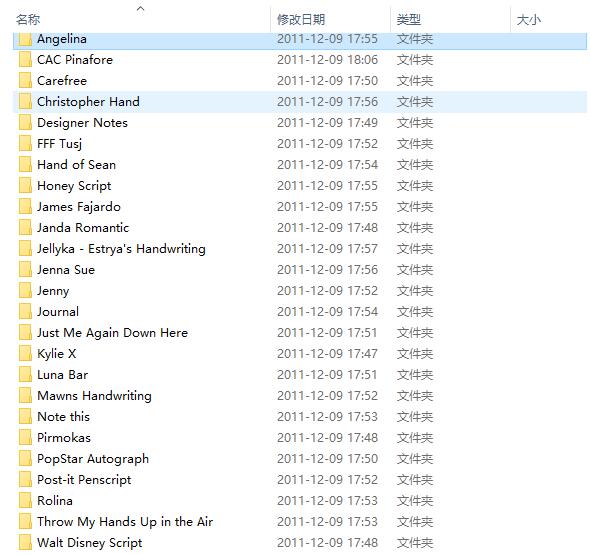Select the 'Just Me Again Down Here' name

112,333
